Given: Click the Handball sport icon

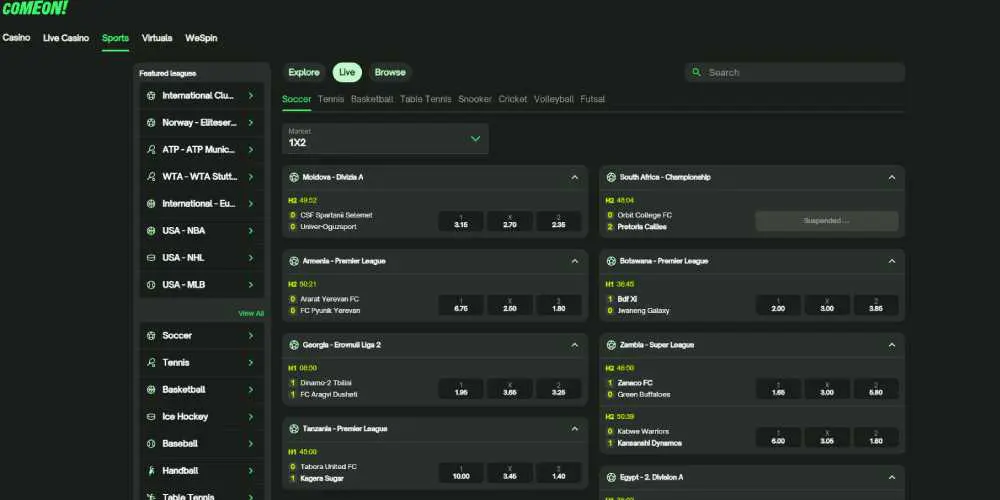Looking at the screenshot, I should [151, 471].
